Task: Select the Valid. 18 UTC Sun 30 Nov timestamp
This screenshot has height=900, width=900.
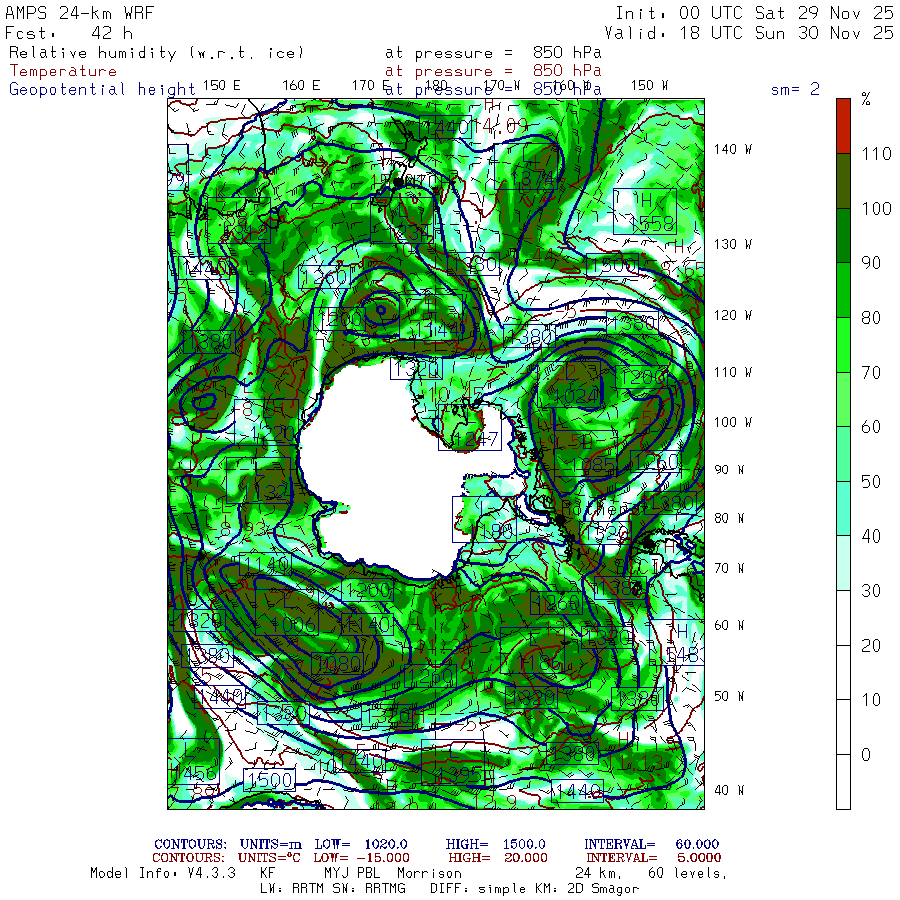Action: point(749,32)
